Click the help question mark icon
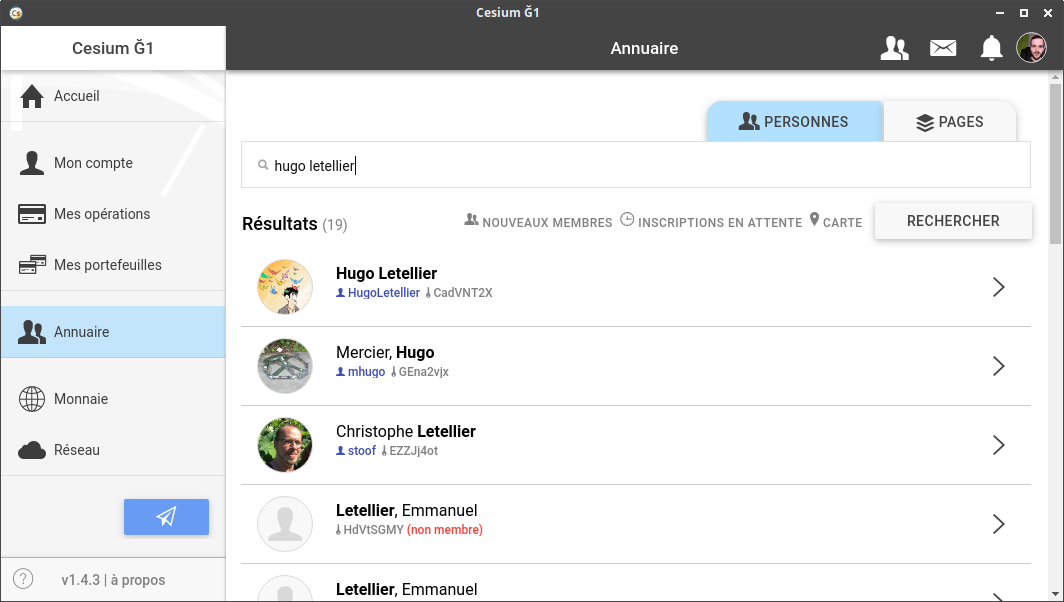 click(23, 579)
